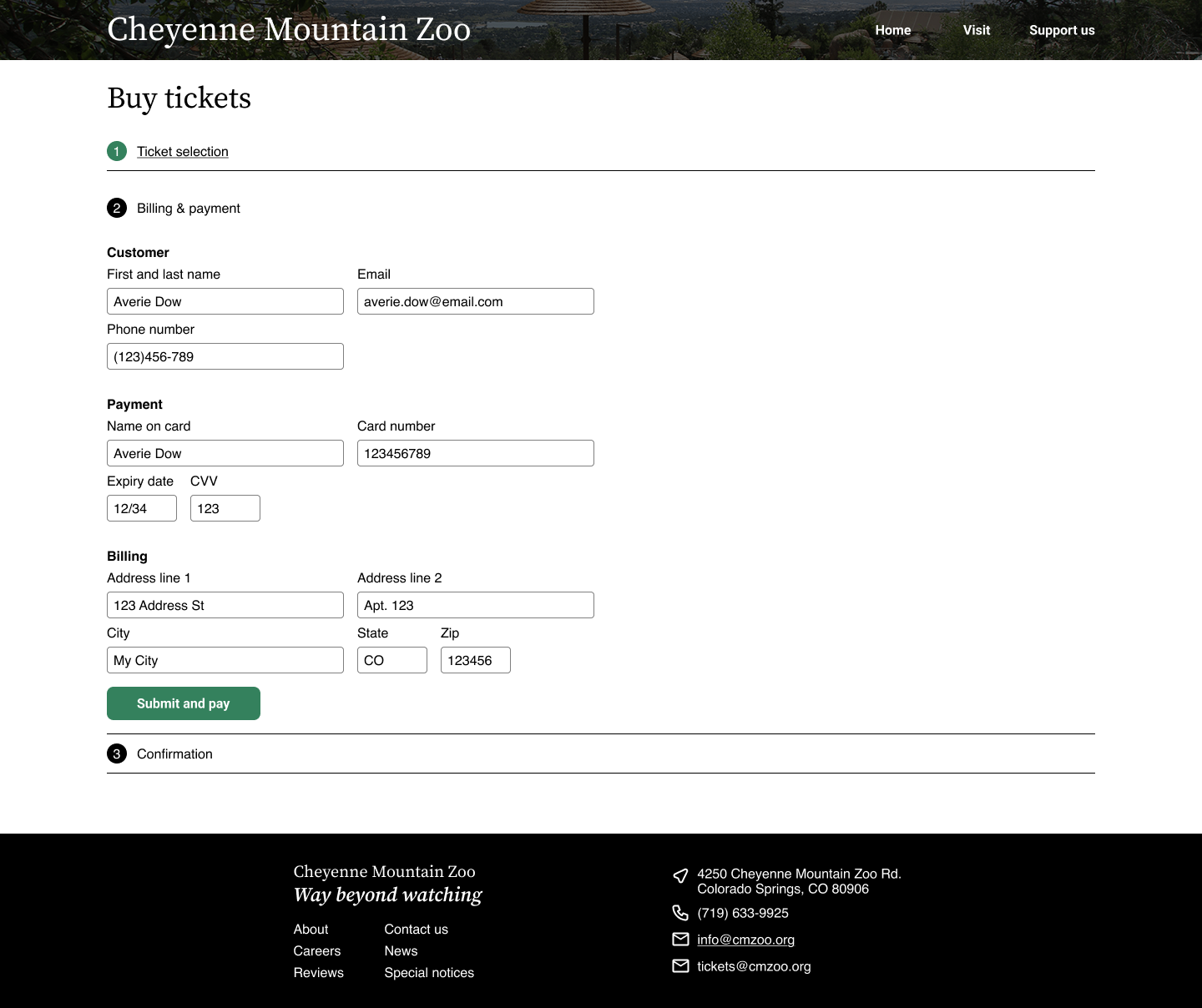This screenshot has width=1202, height=1008.
Task: Click the location arrow icon beside the address
Action: (680, 875)
